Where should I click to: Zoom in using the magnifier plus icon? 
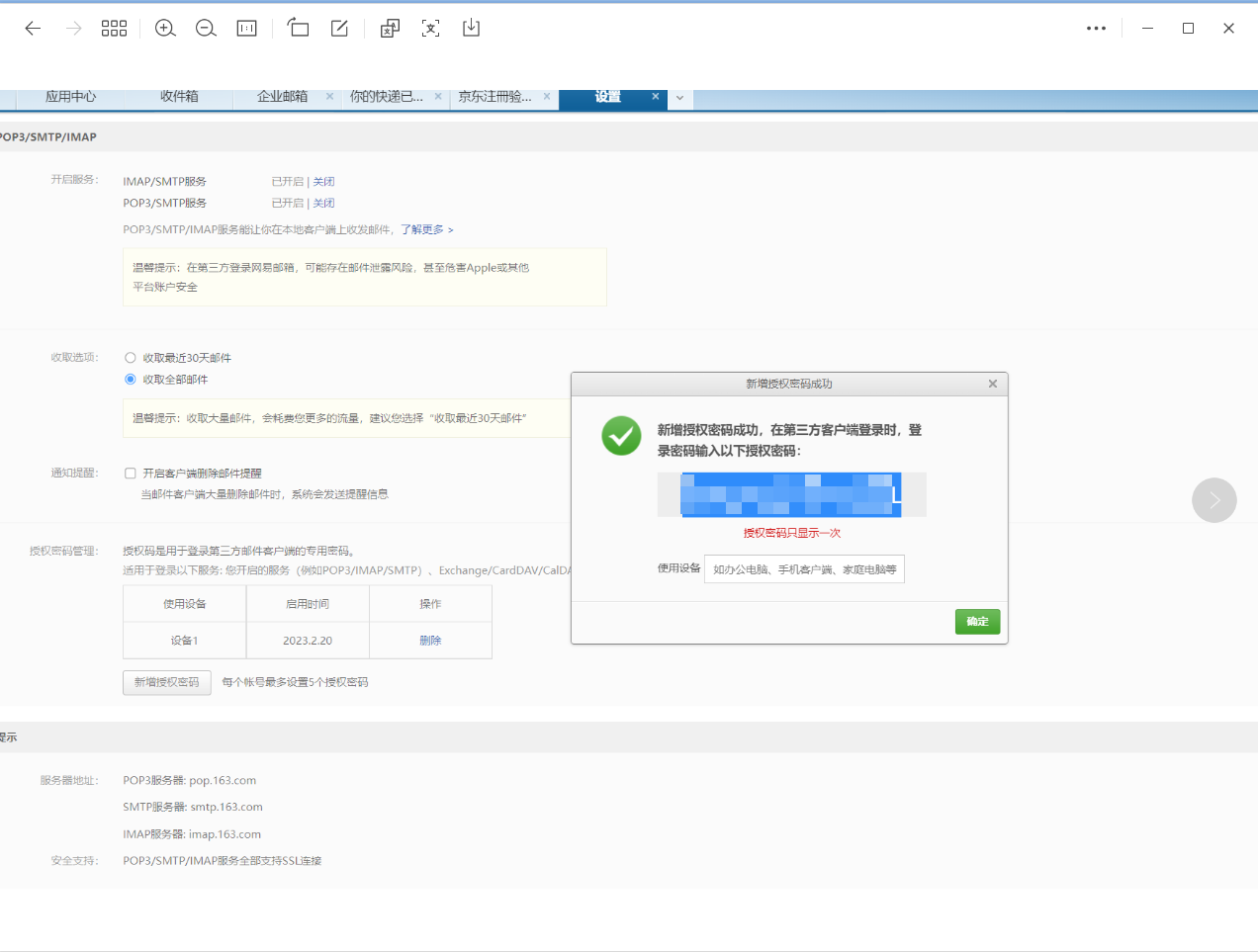click(164, 28)
